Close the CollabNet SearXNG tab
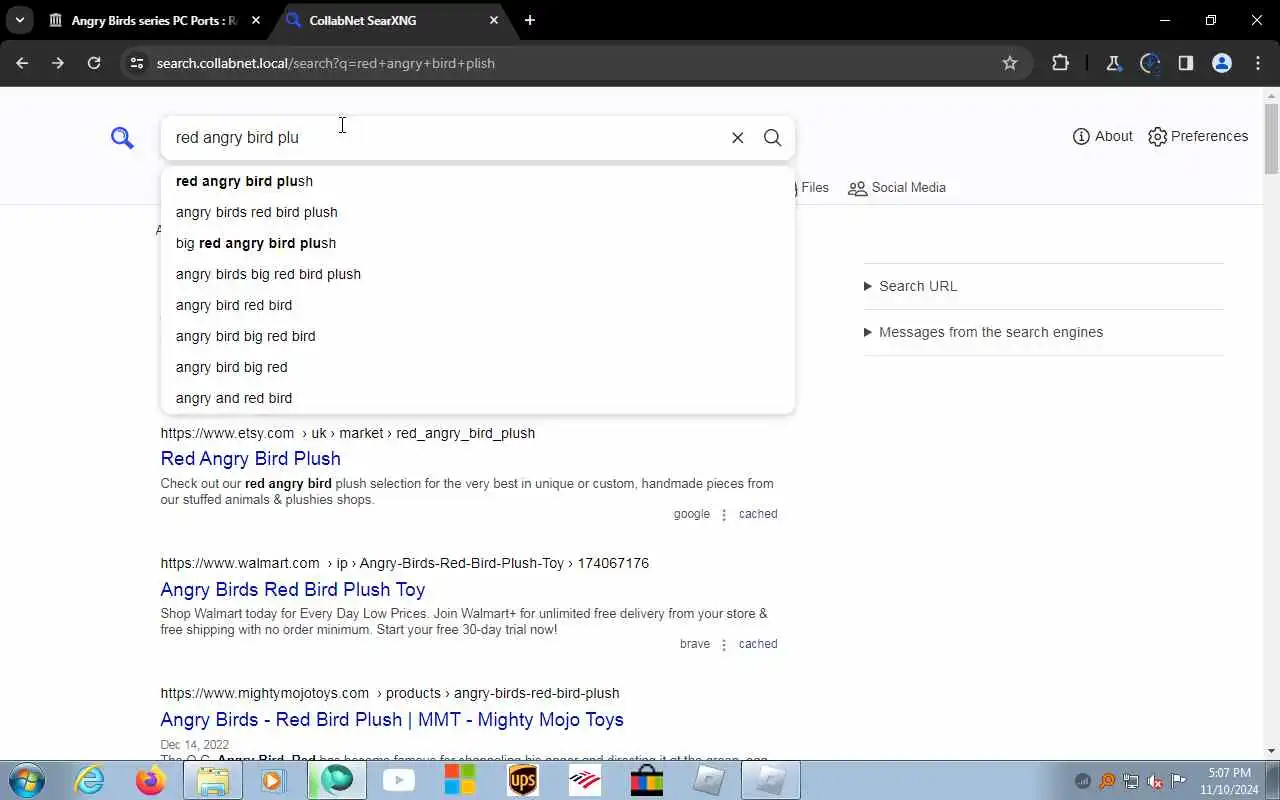 pos(494,20)
